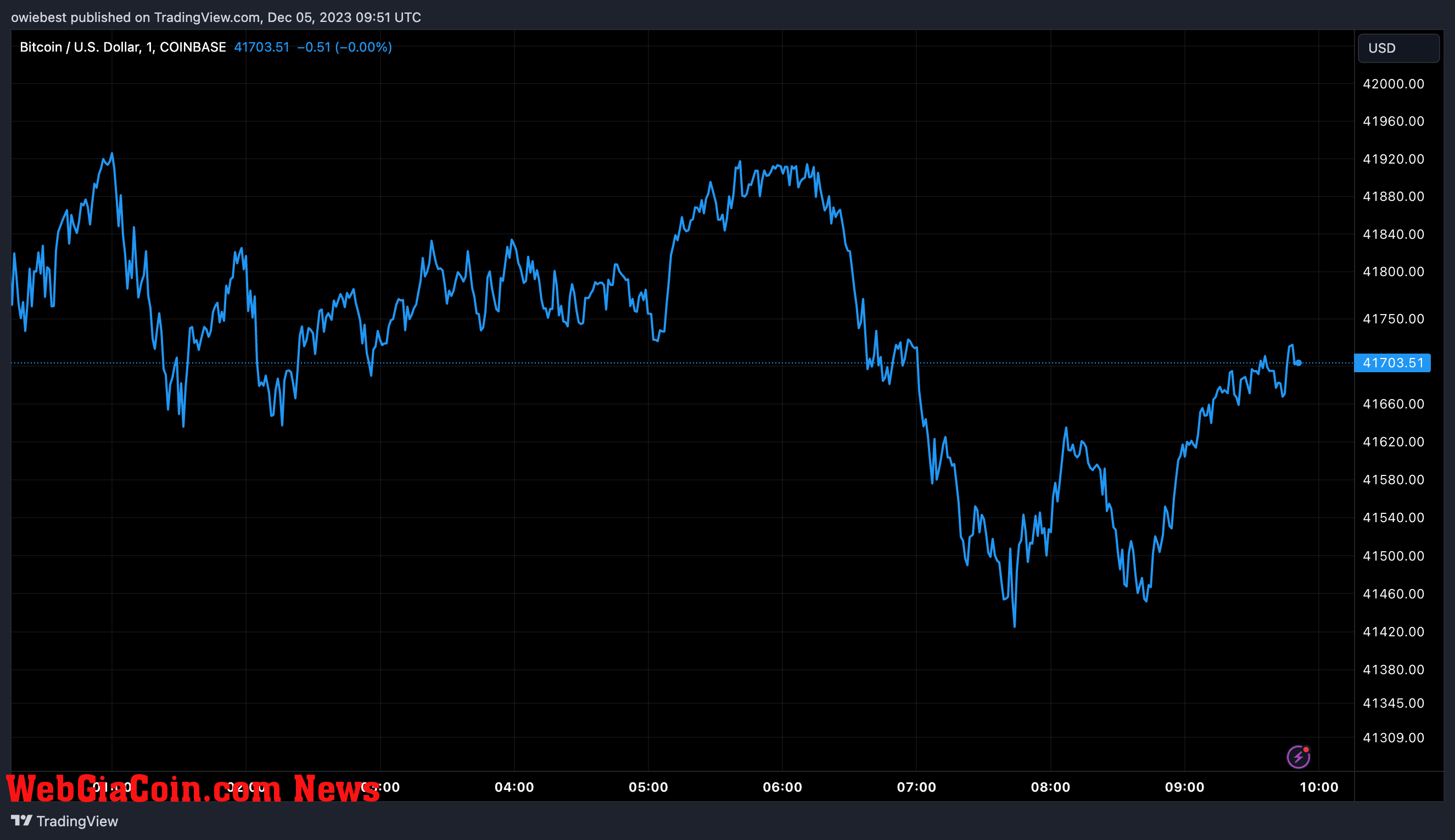Click the 41660.00 price axis label
Viewport: 1455px width, 840px height.
1394,404
